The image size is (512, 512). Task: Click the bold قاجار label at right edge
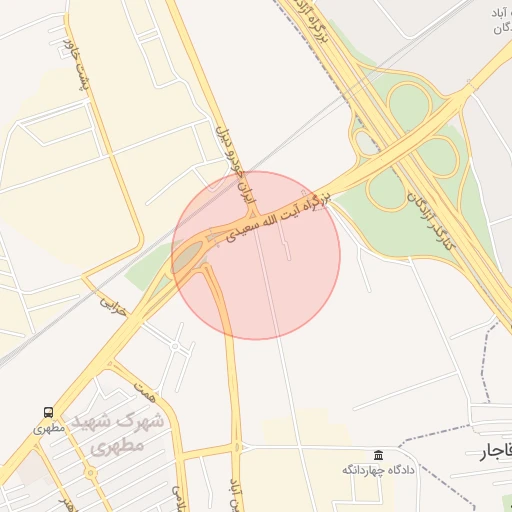click(x=496, y=452)
